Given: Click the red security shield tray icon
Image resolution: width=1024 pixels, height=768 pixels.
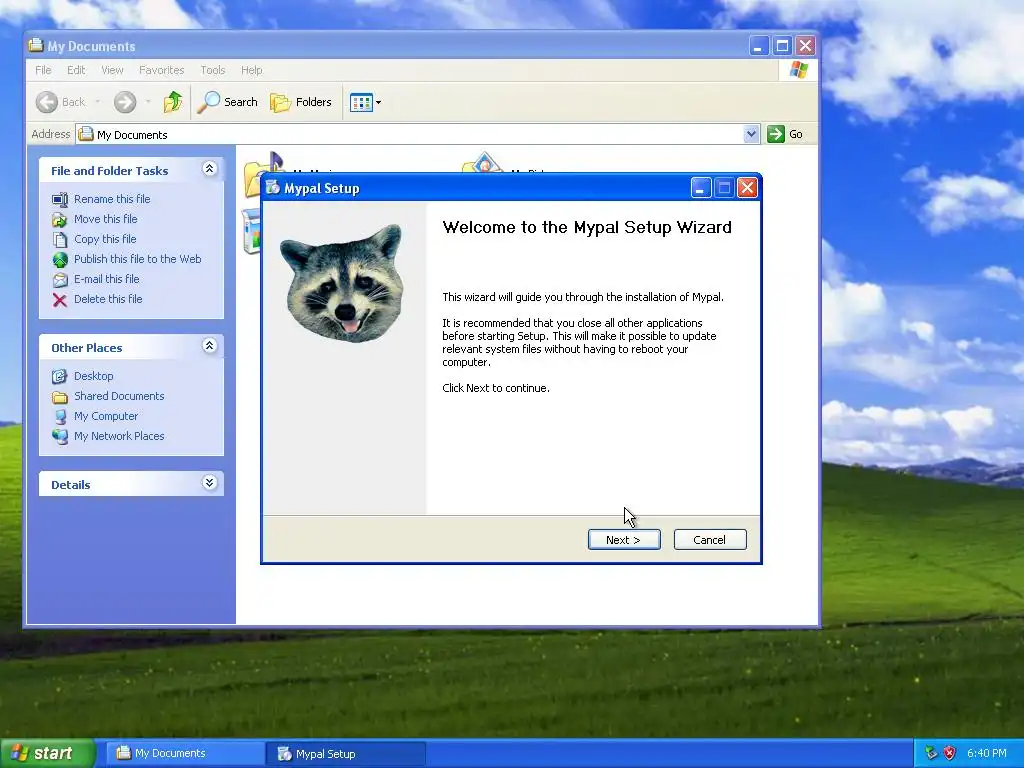Looking at the screenshot, I should [x=950, y=753].
